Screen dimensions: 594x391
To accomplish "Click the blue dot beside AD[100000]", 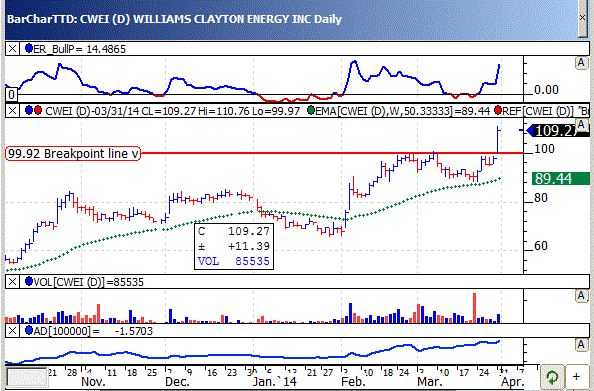I will pyautogui.click(x=29, y=331).
